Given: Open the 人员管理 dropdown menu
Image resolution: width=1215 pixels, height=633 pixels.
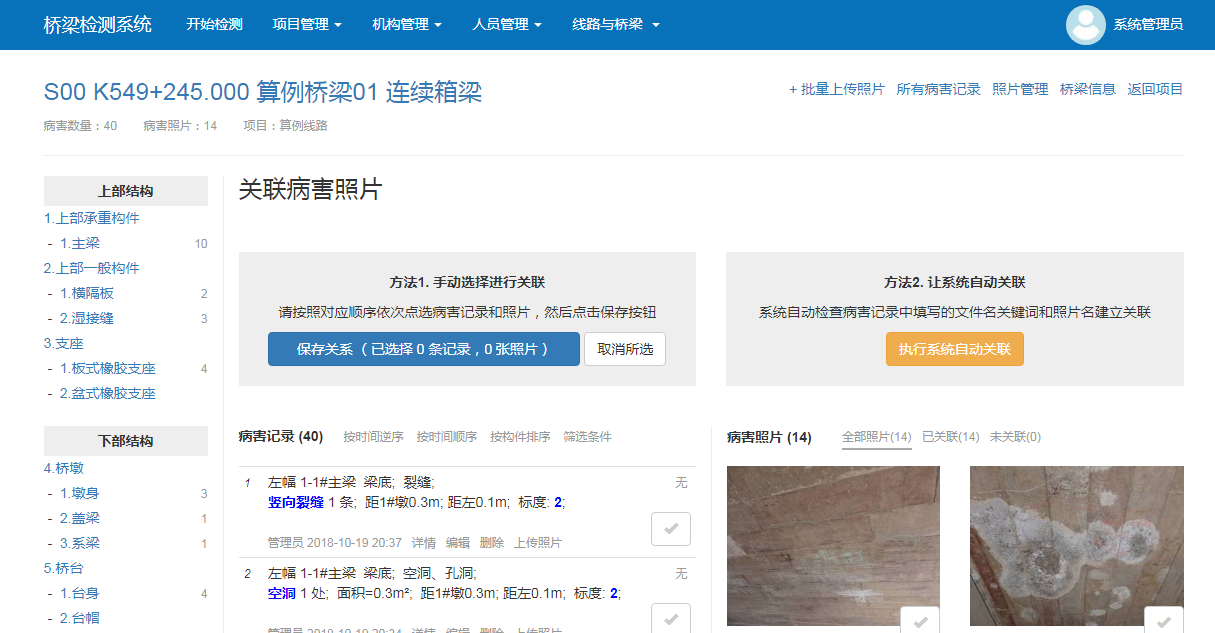Looking at the screenshot, I should [506, 25].
